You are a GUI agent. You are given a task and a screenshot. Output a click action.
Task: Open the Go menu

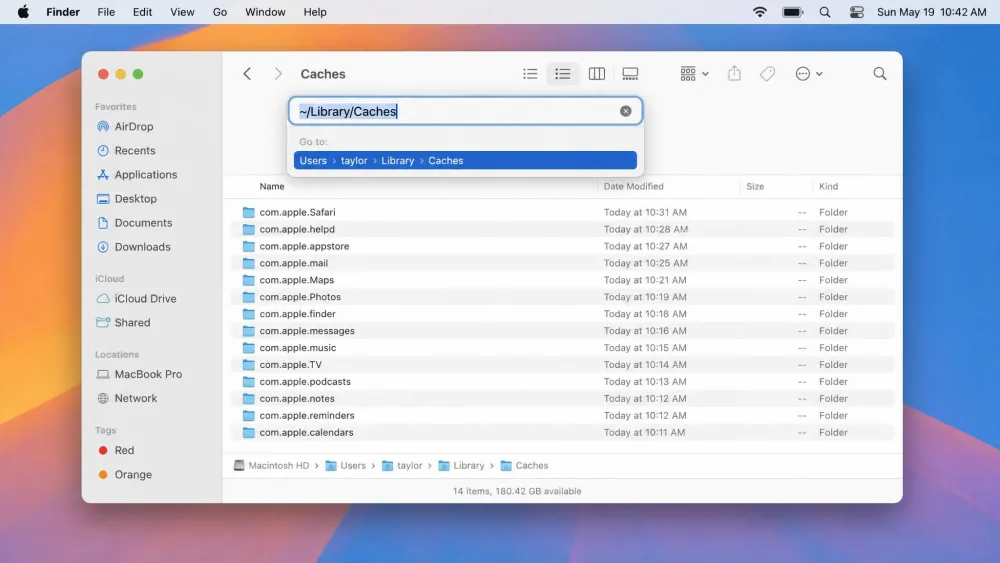219,12
